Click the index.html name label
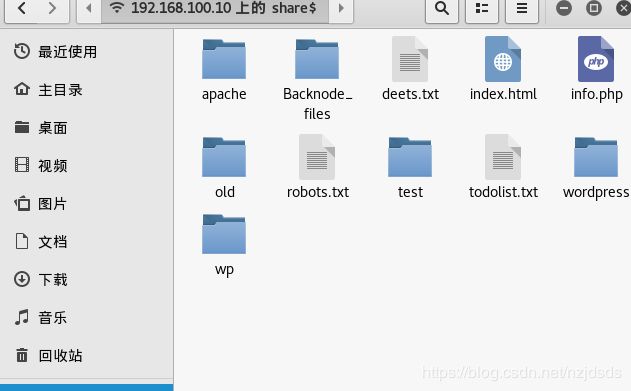Image resolution: width=631 pixels, height=391 pixels. click(503, 94)
